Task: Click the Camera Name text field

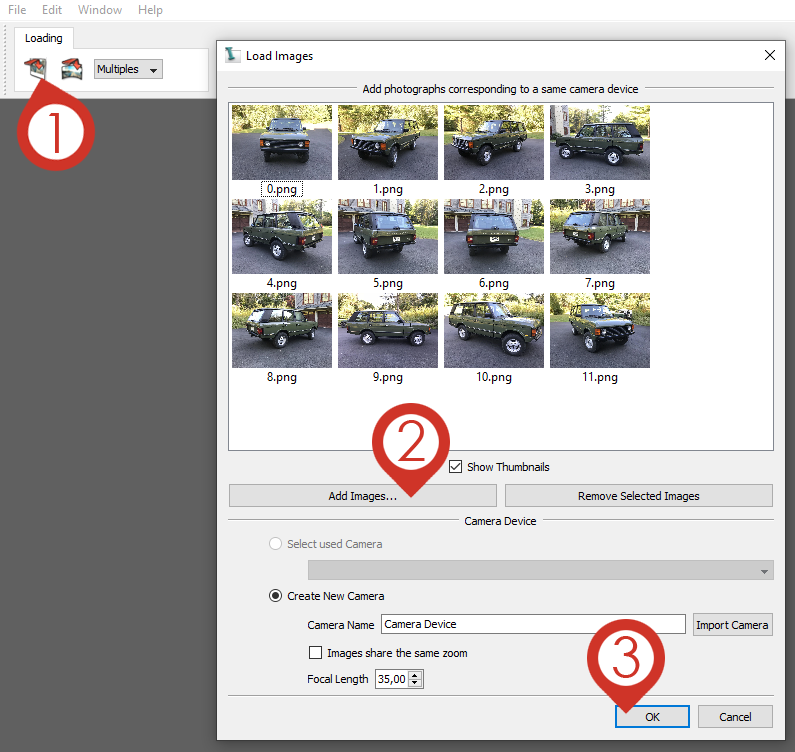Action: (533, 624)
